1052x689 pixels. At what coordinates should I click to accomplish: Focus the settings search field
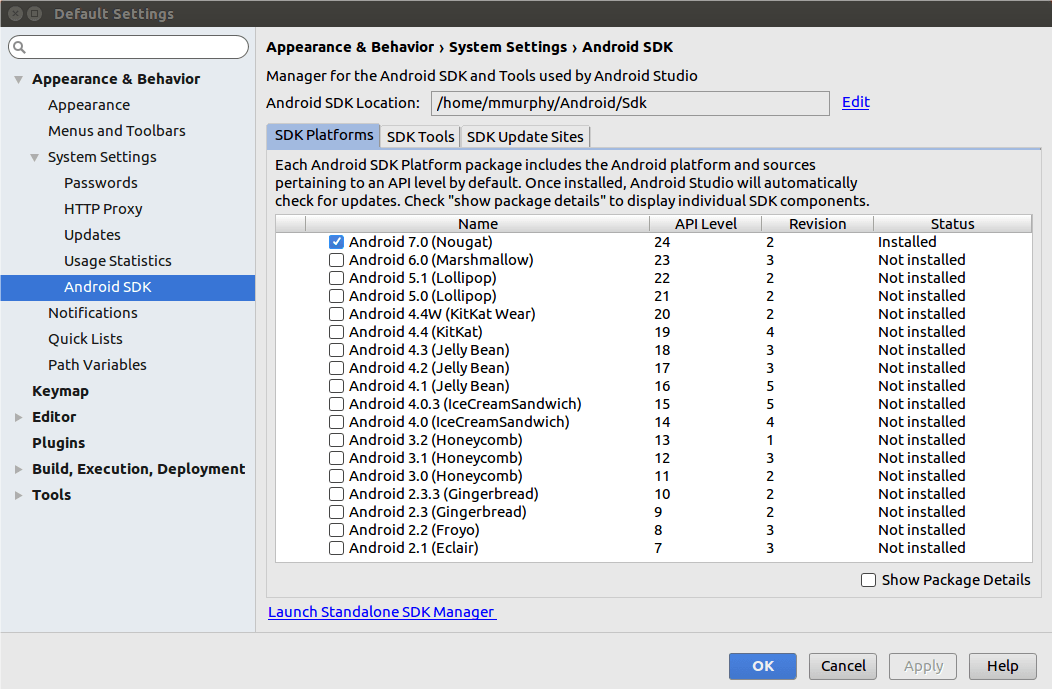pos(135,48)
